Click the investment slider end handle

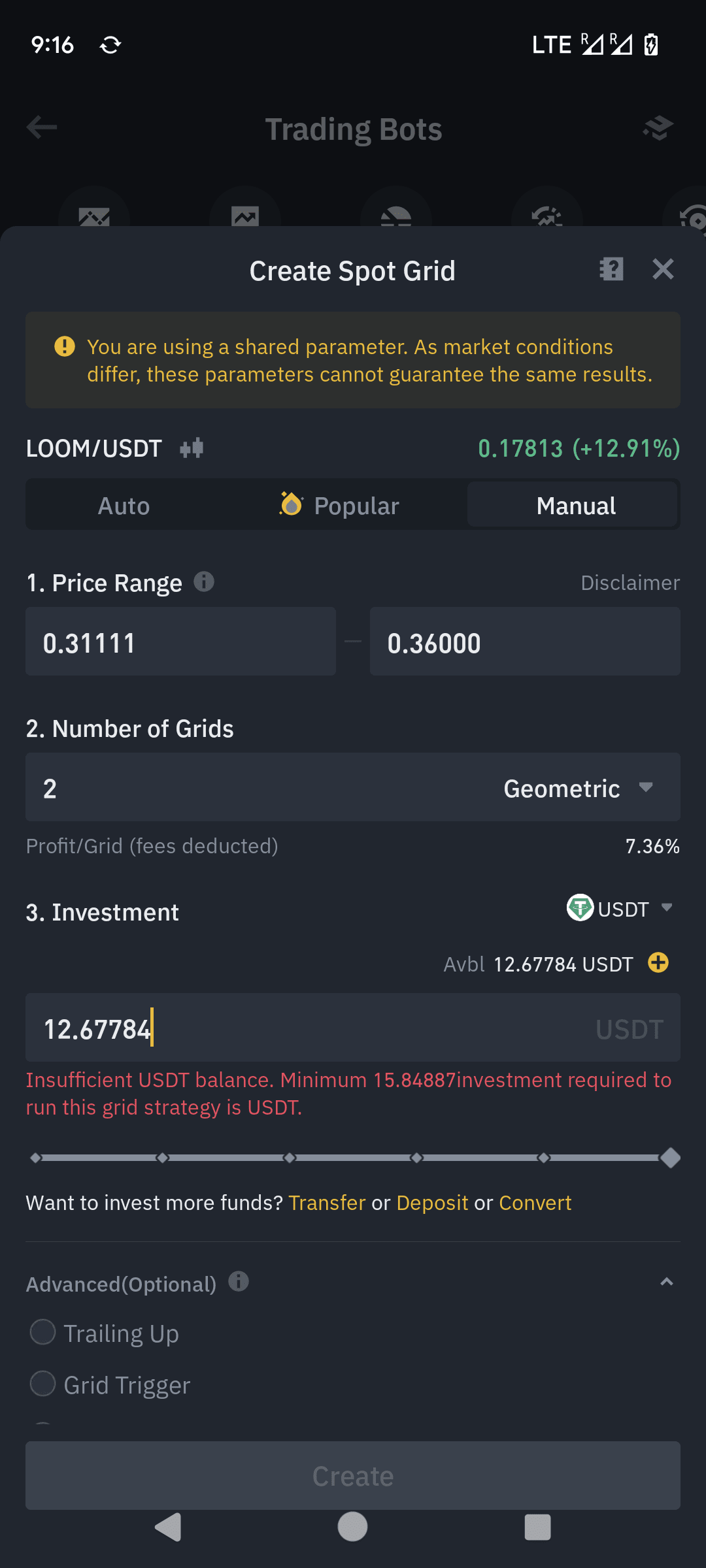point(670,1158)
